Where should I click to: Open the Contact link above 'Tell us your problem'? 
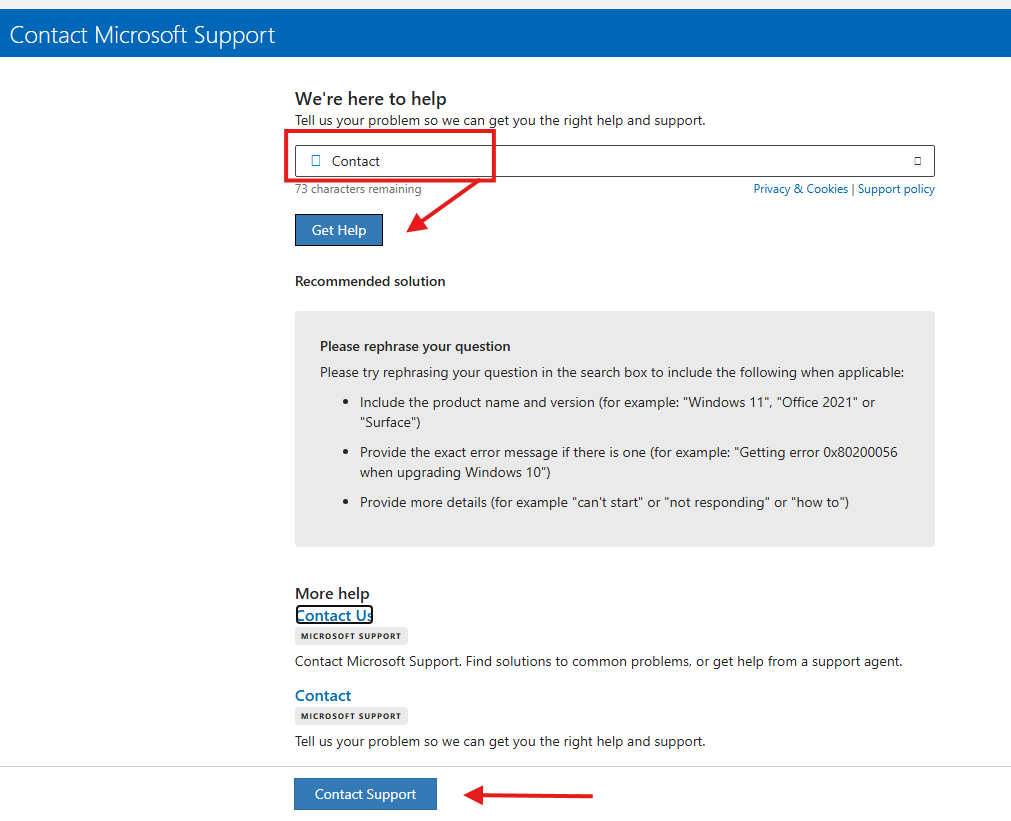pos(323,695)
